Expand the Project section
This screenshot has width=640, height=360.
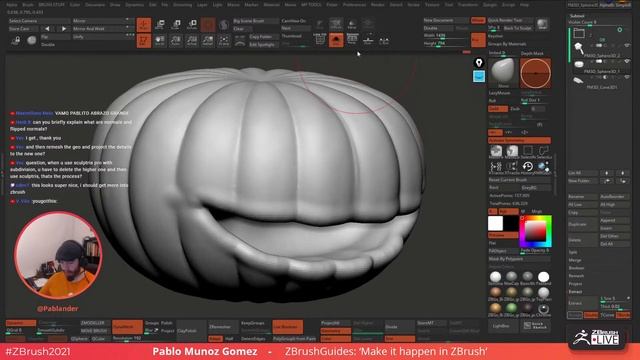(x=575, y=284)
